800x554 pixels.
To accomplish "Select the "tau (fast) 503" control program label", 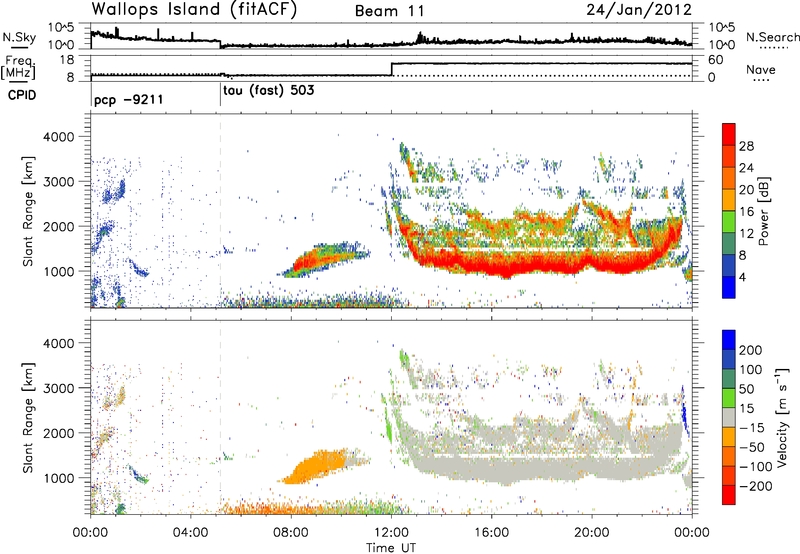I will coord(269,91).
